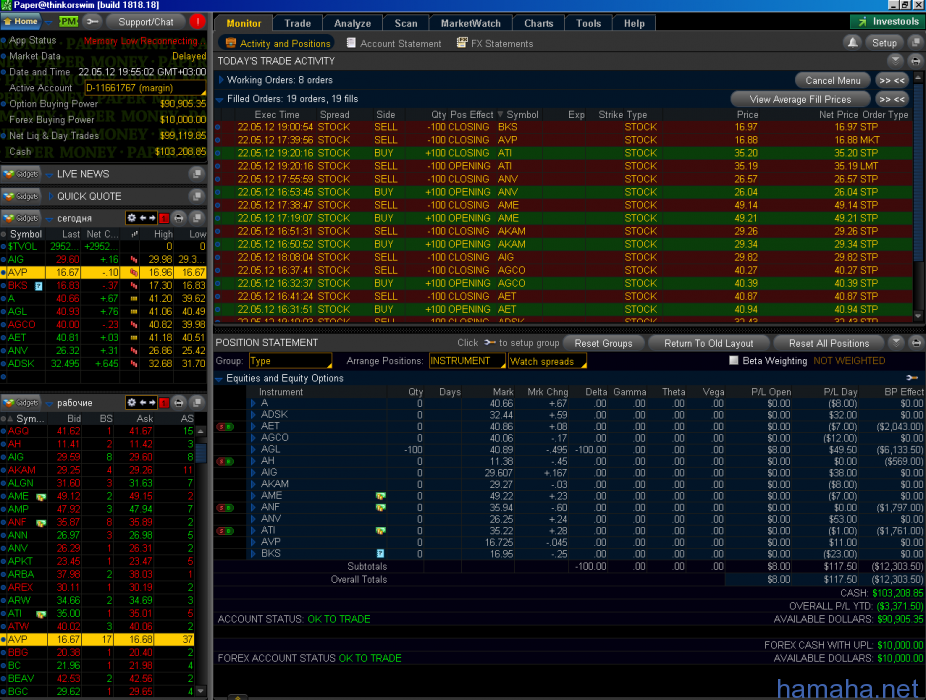
Task: Click wrench icon on Equities section header
Action: pos(912,378)
